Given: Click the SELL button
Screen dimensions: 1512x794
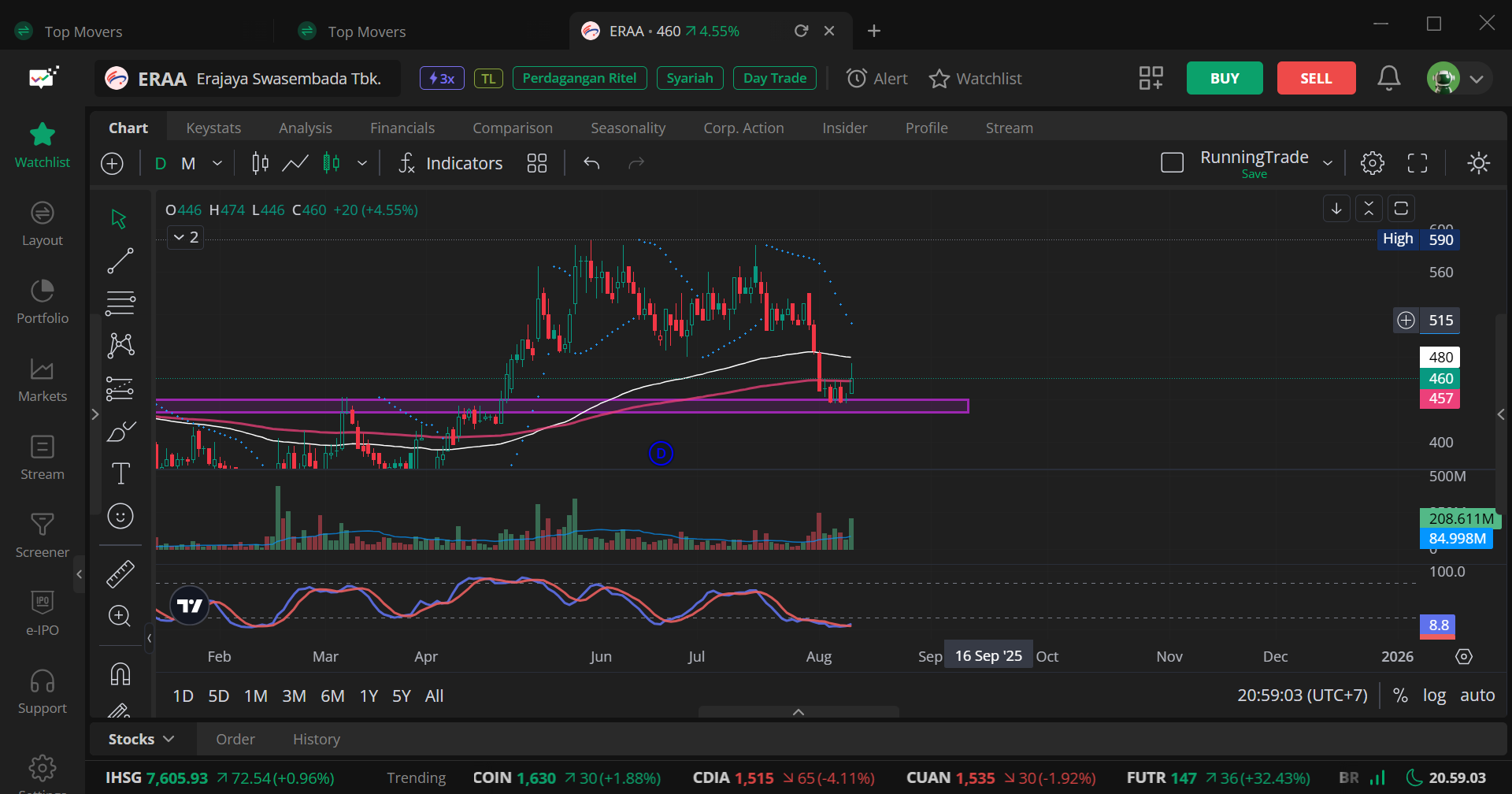Looking at the screenshot, I should point(1317,78).
